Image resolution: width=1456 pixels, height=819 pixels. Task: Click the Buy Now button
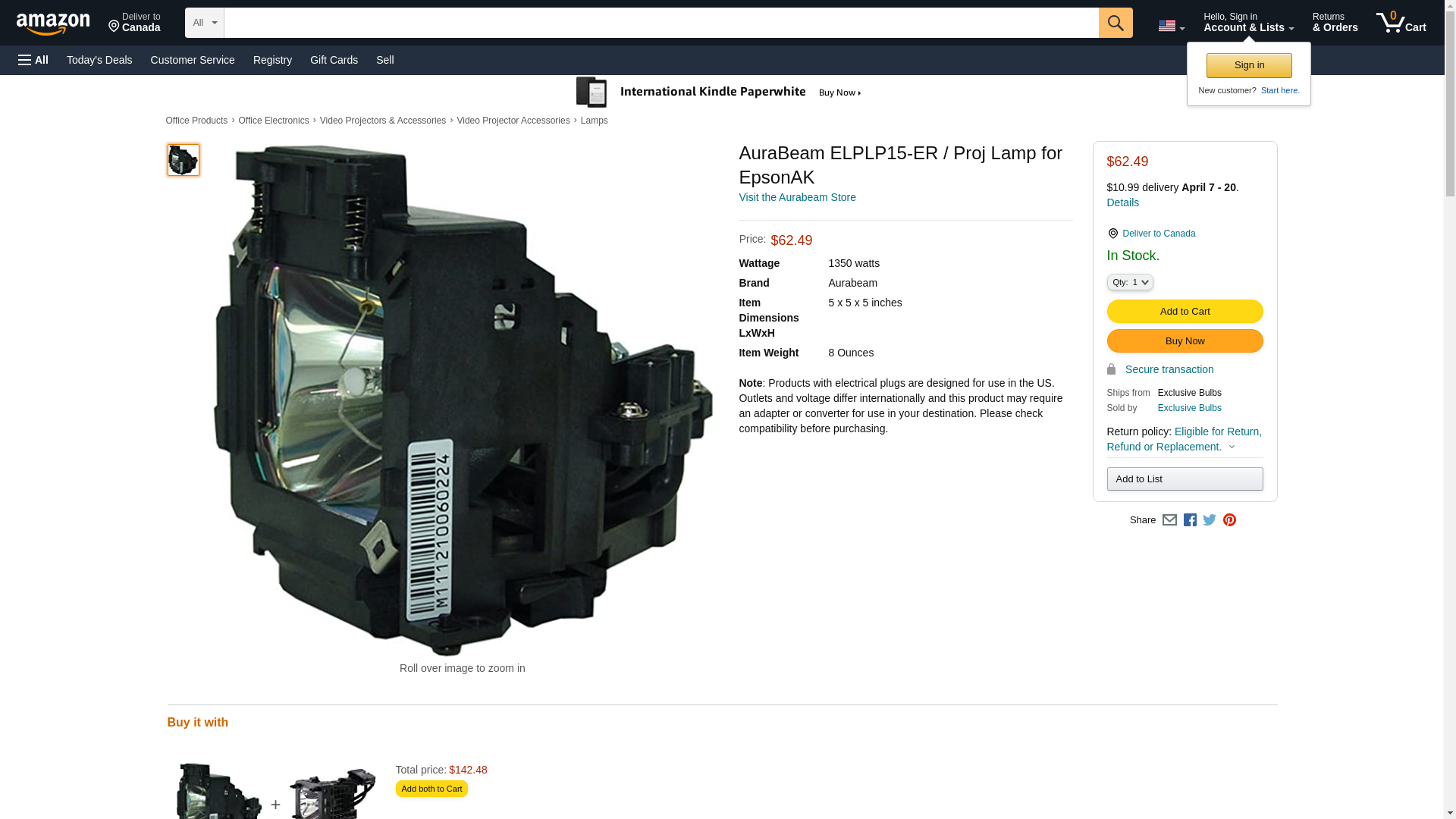point(1184,341)
